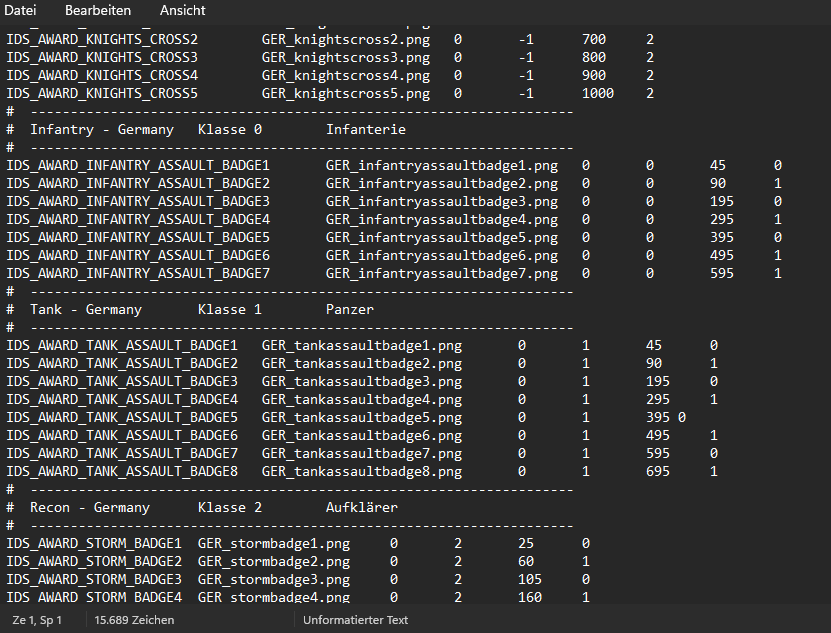831x633 pixels.
Task: Click the value 595 in INFANTRY_ASSAULT_BADGE7 row
Action: (x=722, y=274)
